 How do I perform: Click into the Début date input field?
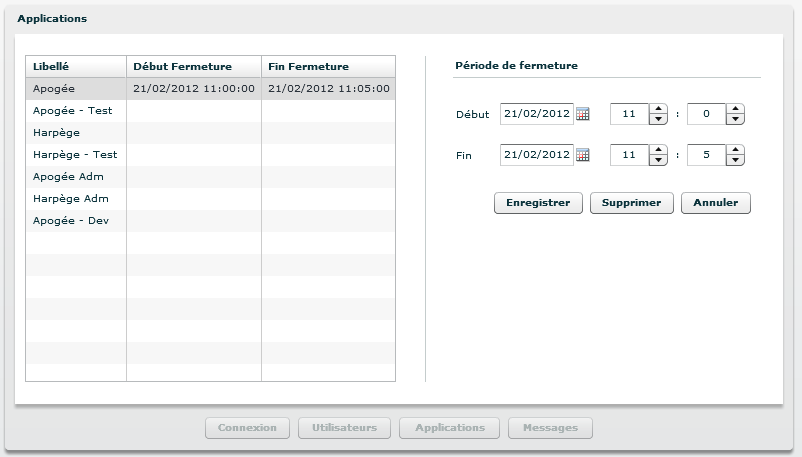click(x=536, y=114)
